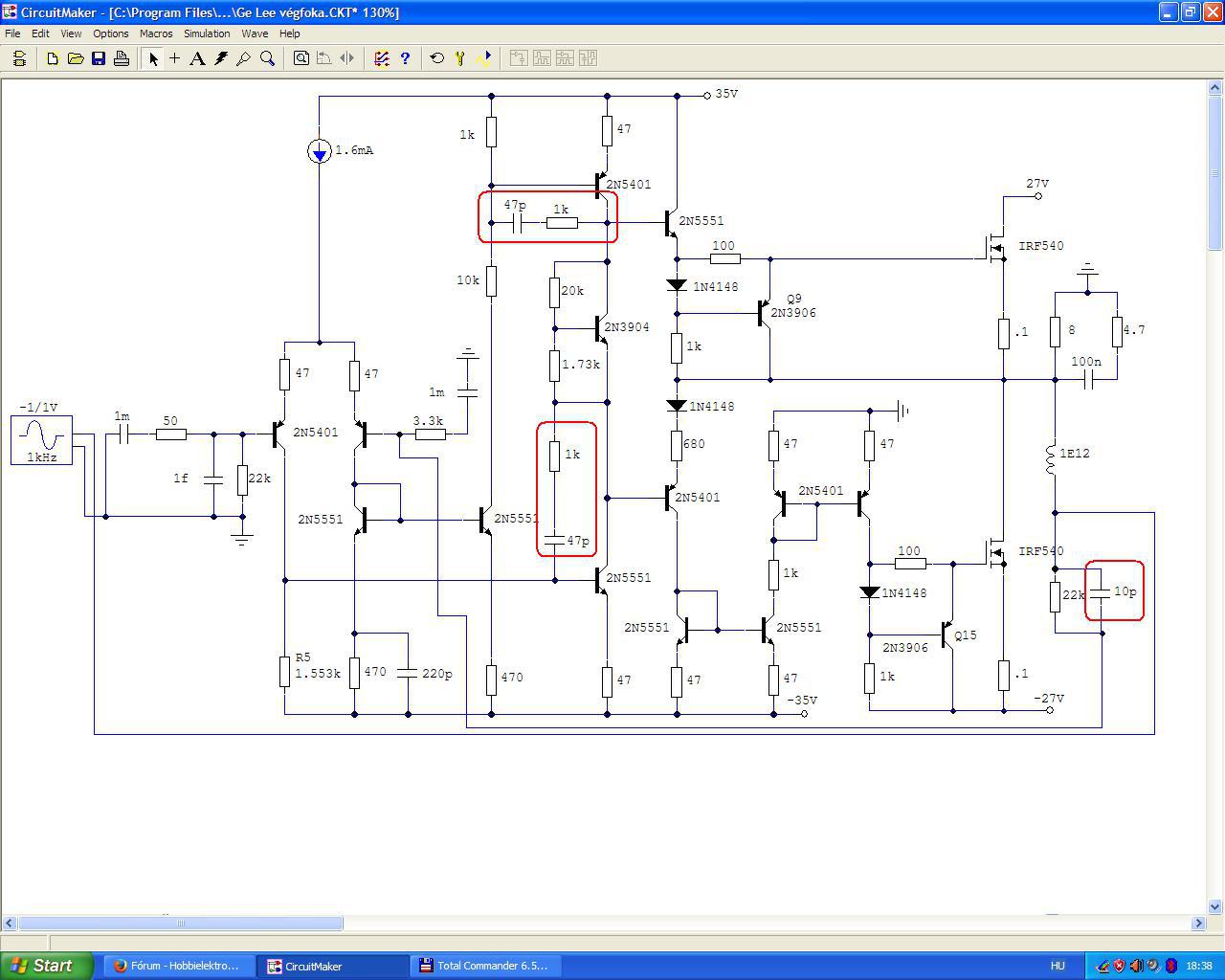Open the Macros menu

point(156,33)
